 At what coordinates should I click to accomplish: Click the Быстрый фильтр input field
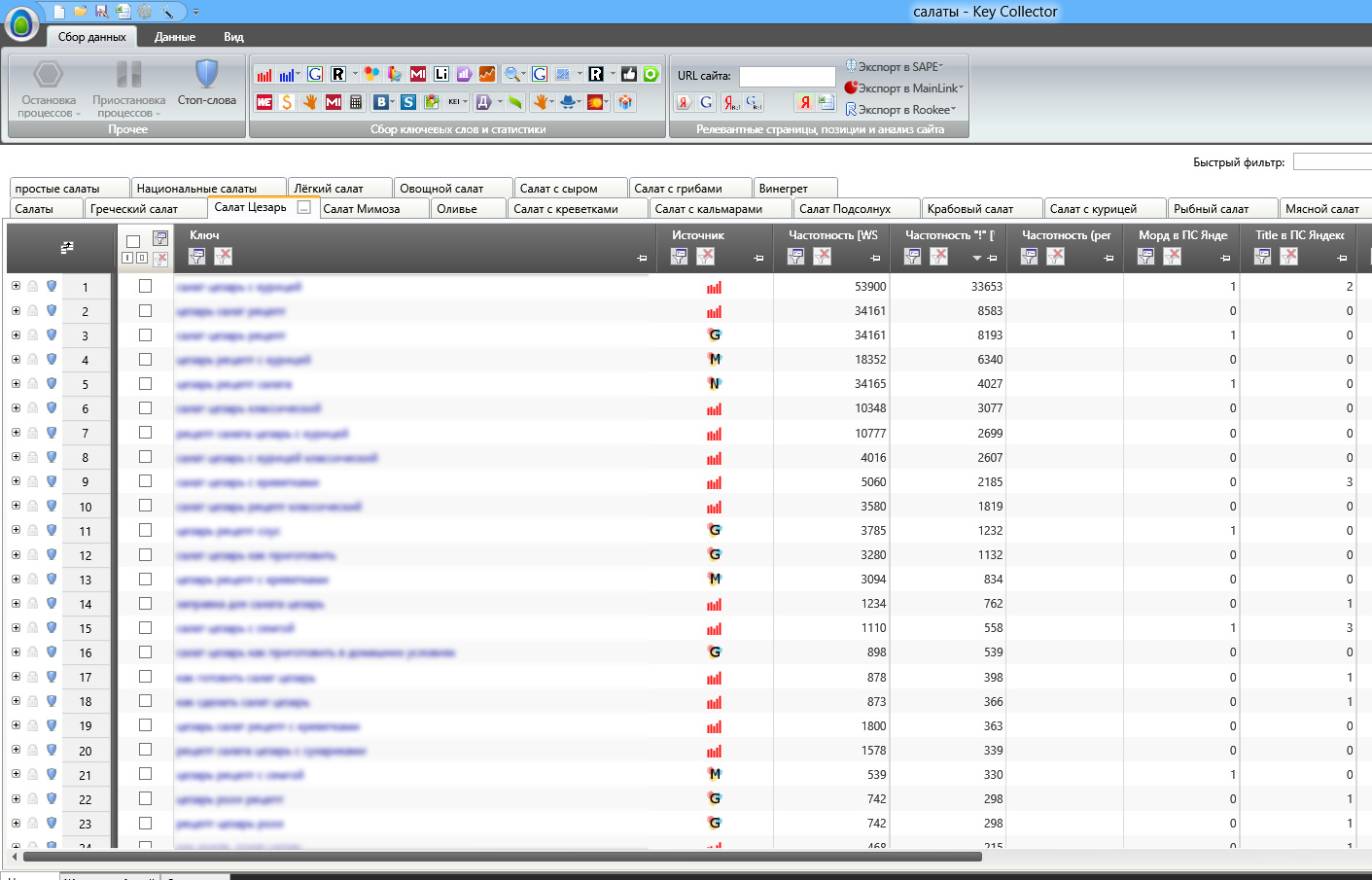pos(1332,161)
